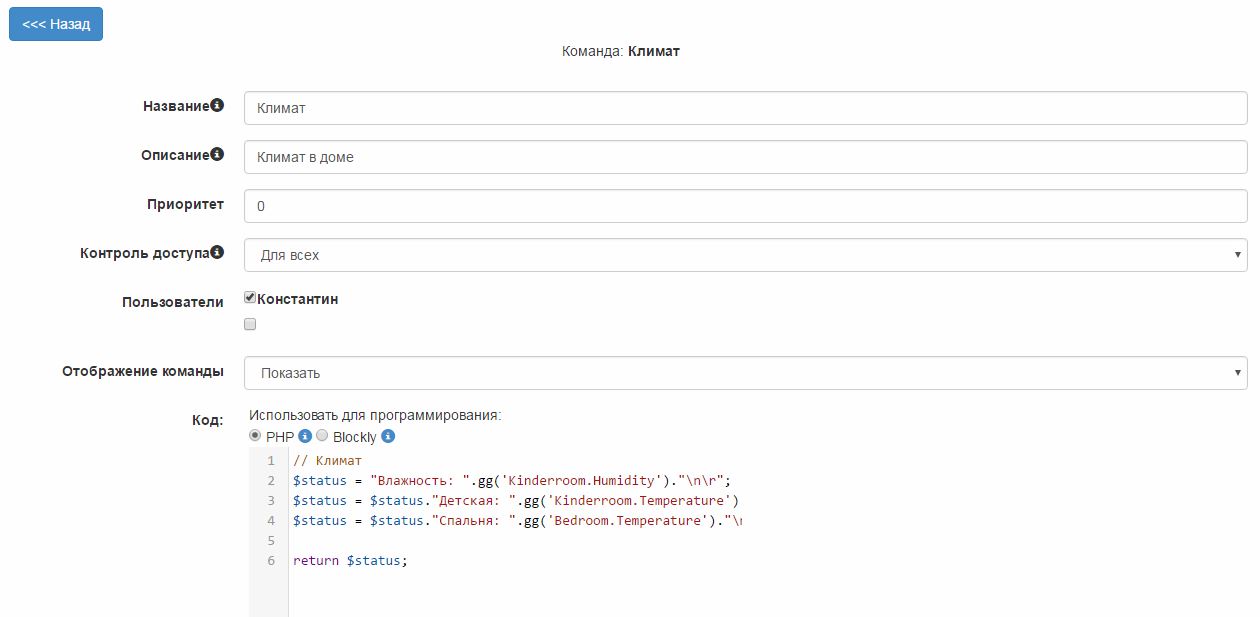Screen dimensions: 1260x617
Task: Click info icon next to Blockly option
Action: 388,437
